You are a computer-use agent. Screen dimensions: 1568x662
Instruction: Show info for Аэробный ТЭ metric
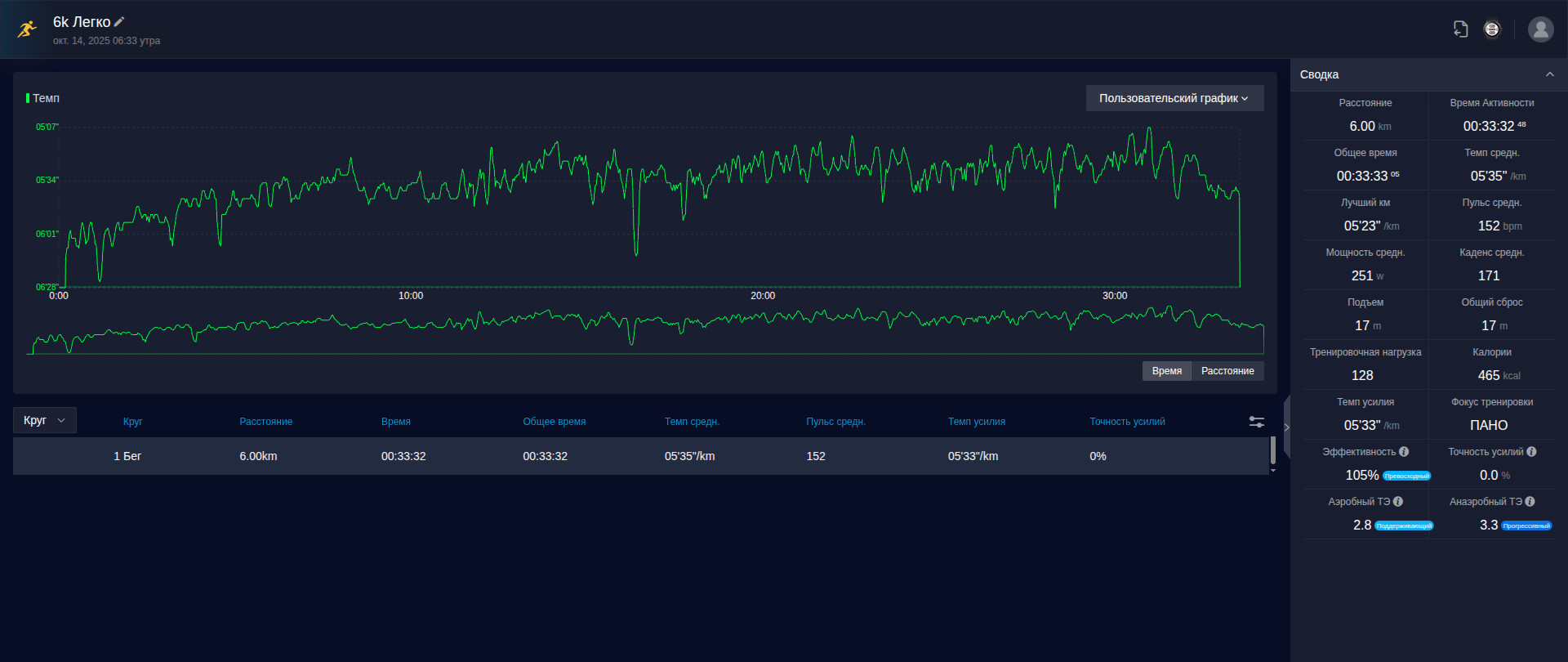click(1398, 502)
